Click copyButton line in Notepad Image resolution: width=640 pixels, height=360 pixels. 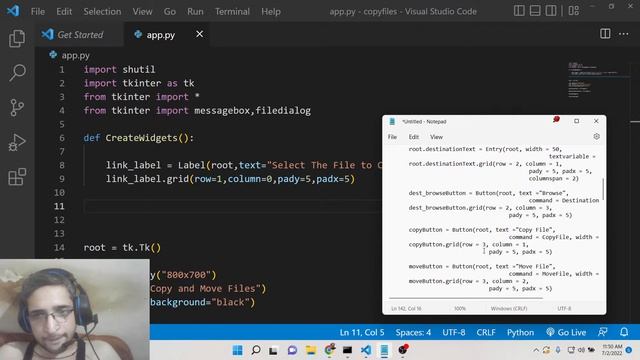coord(482,230)
